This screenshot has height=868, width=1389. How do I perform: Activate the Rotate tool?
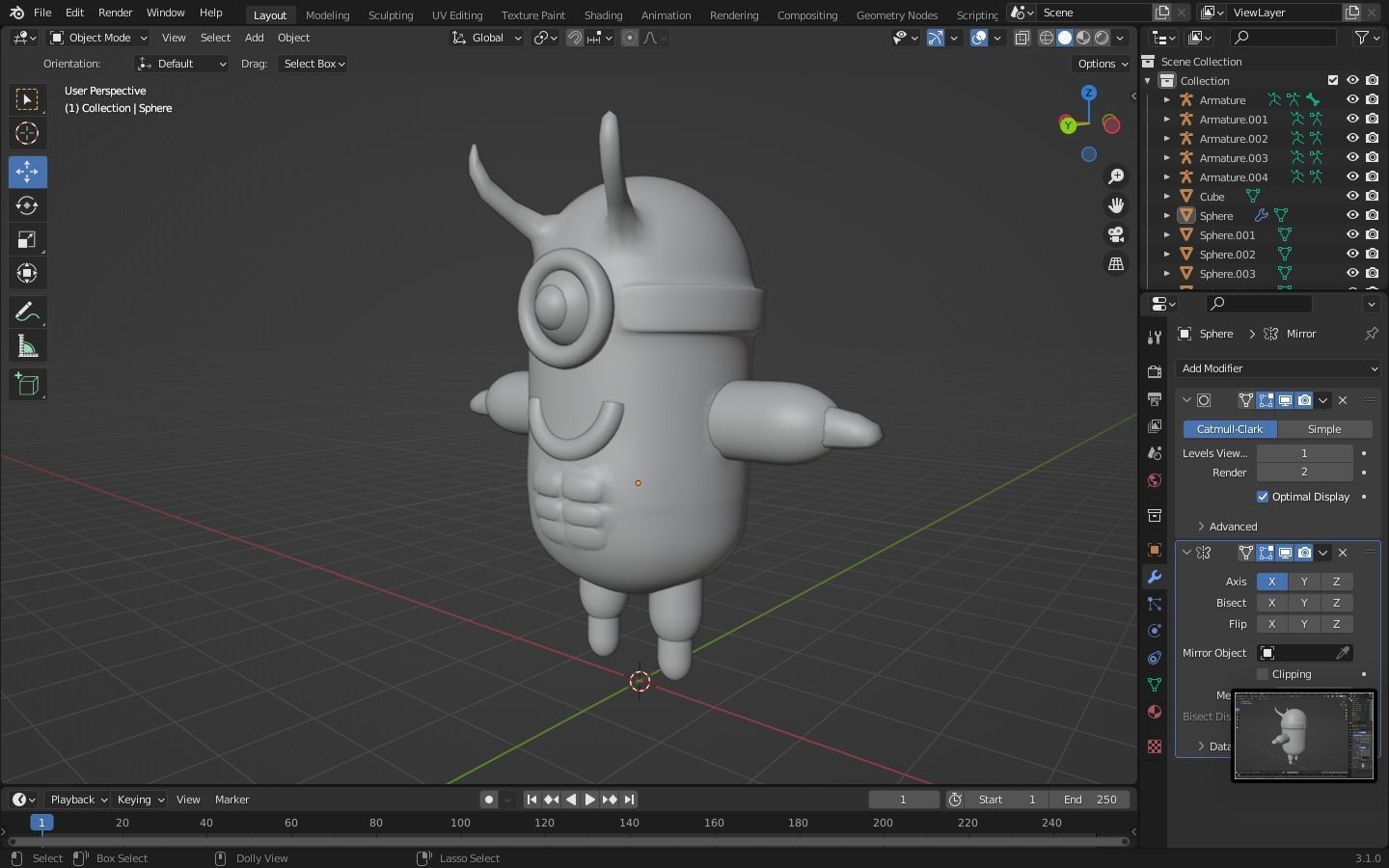click(x=27, y=205)
